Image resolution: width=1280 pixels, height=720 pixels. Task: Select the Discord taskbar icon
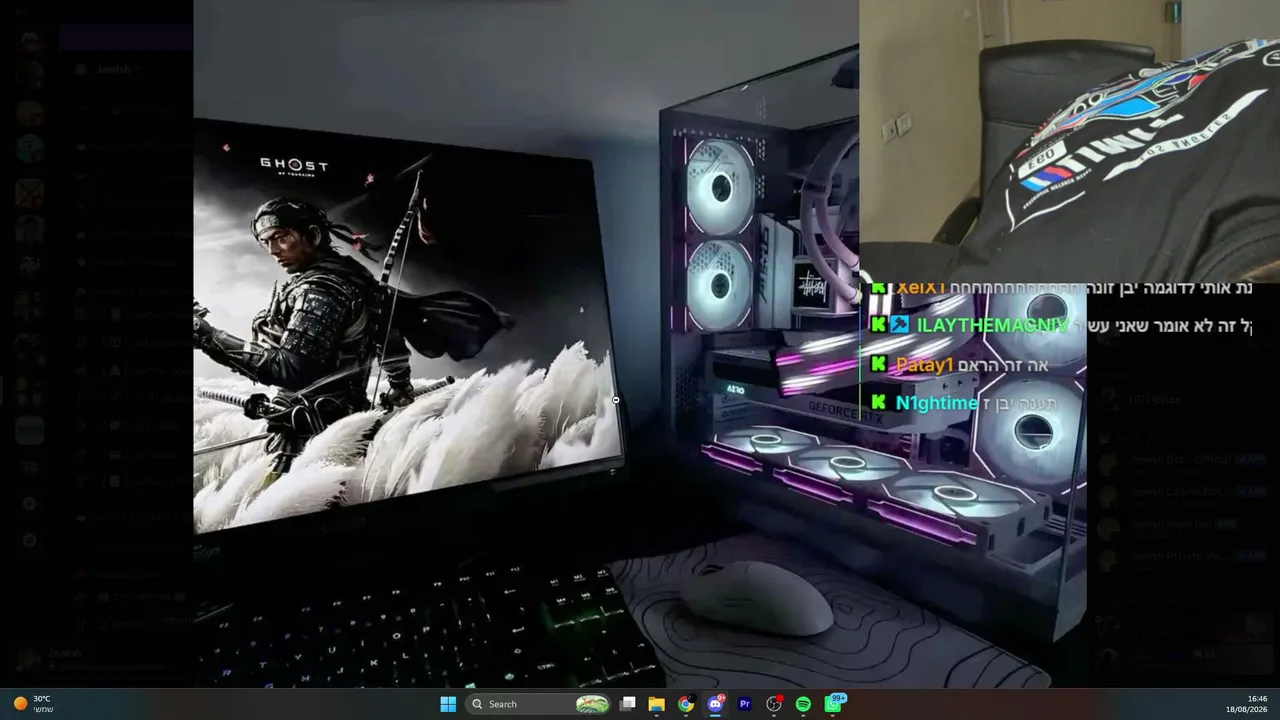coord(715,704)
